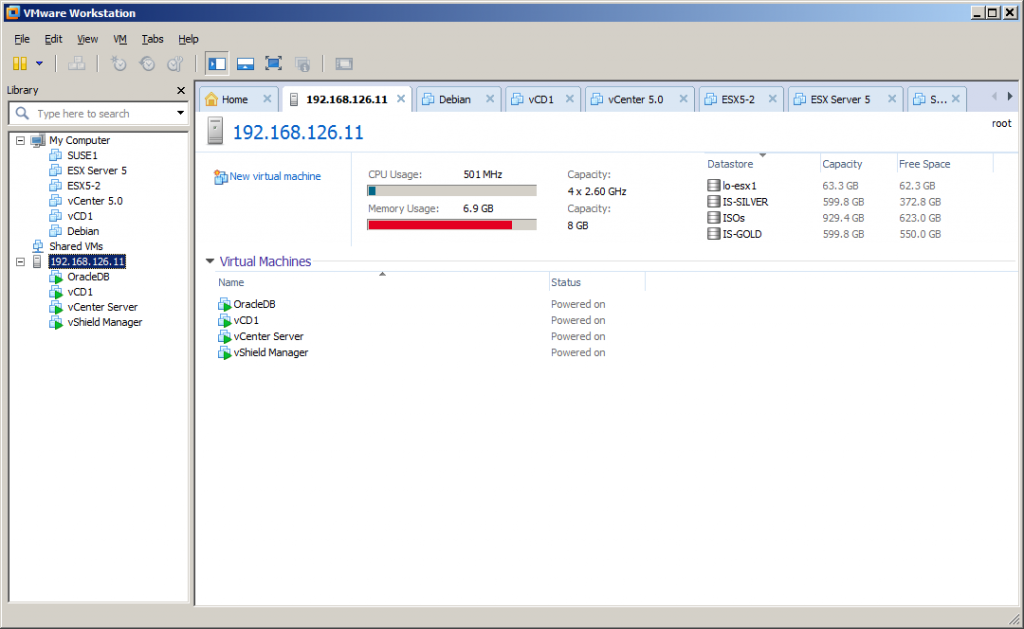Enter full screen mode via toolbar icon

pos(274,63)
